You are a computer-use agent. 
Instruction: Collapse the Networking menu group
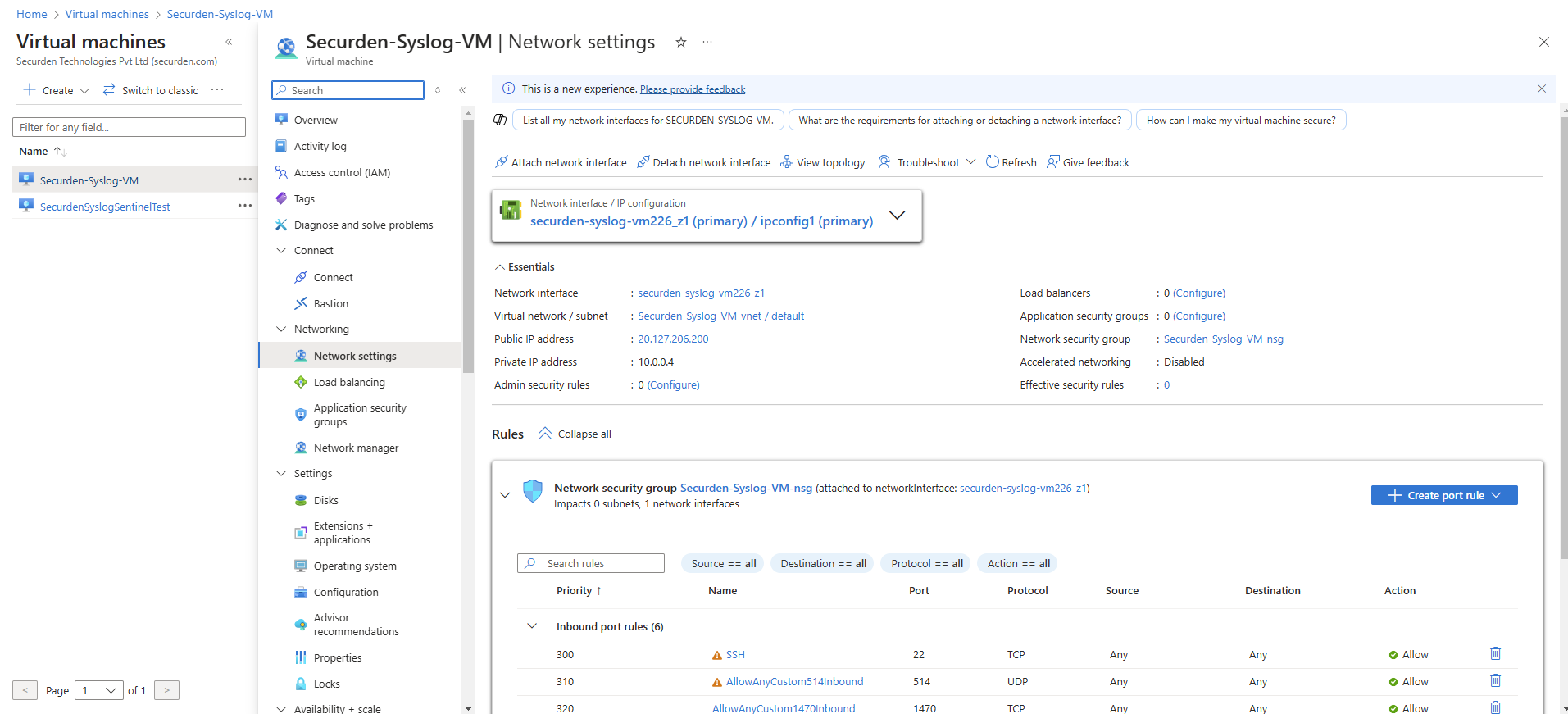281,329
